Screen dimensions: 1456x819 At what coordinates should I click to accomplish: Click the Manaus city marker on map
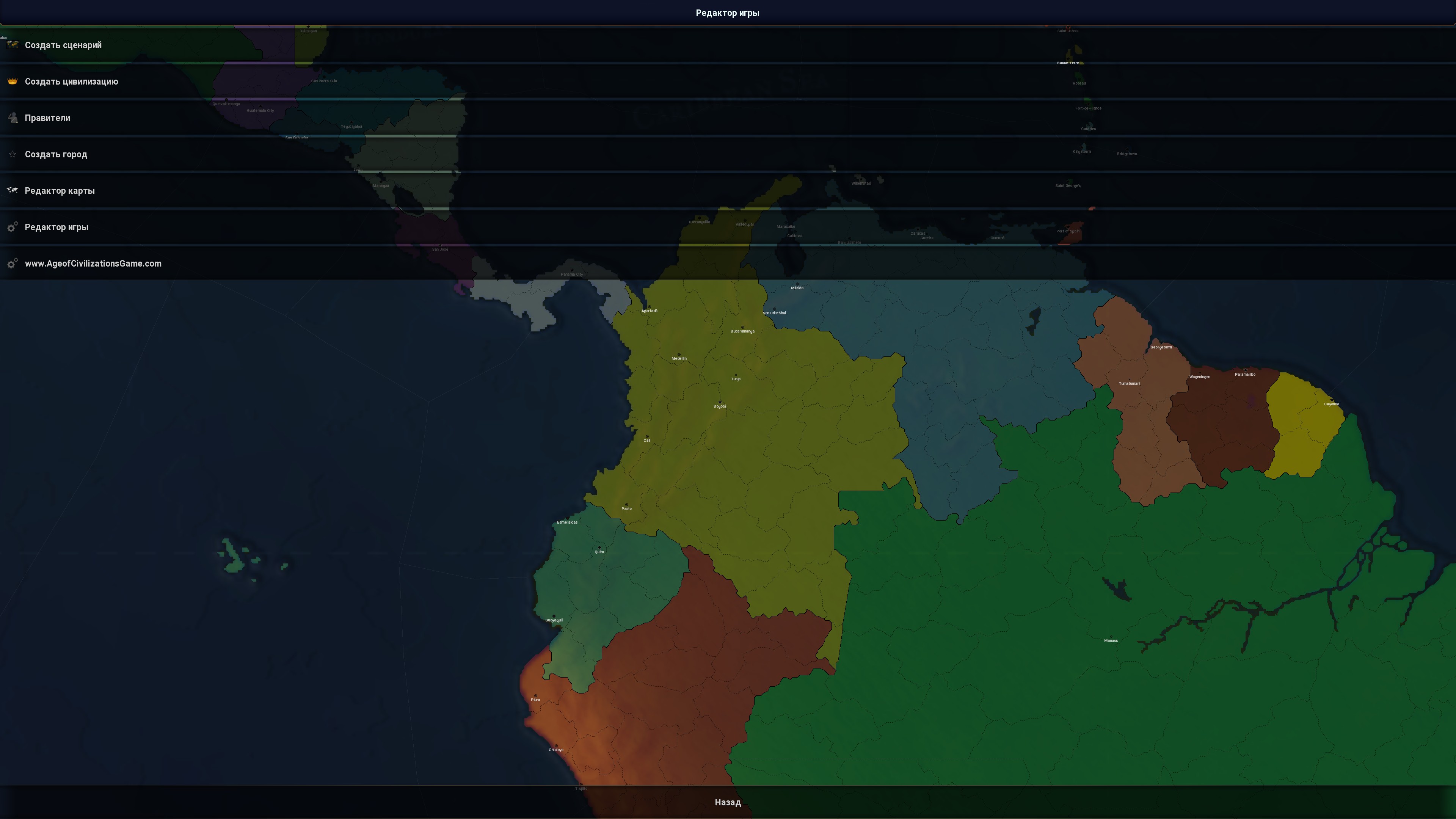(1111, 637)
